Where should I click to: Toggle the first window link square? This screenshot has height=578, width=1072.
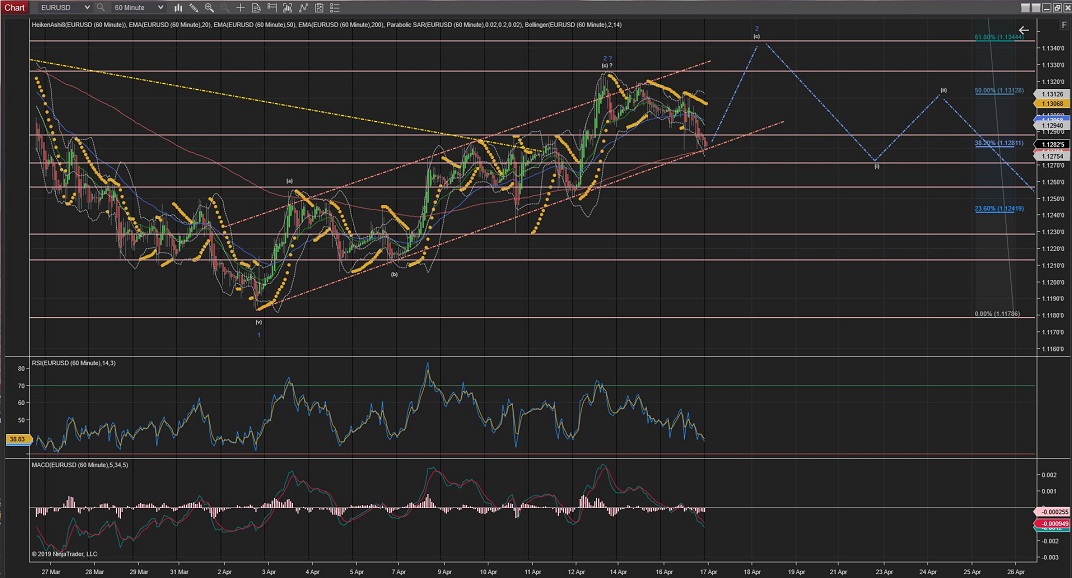1025,8
